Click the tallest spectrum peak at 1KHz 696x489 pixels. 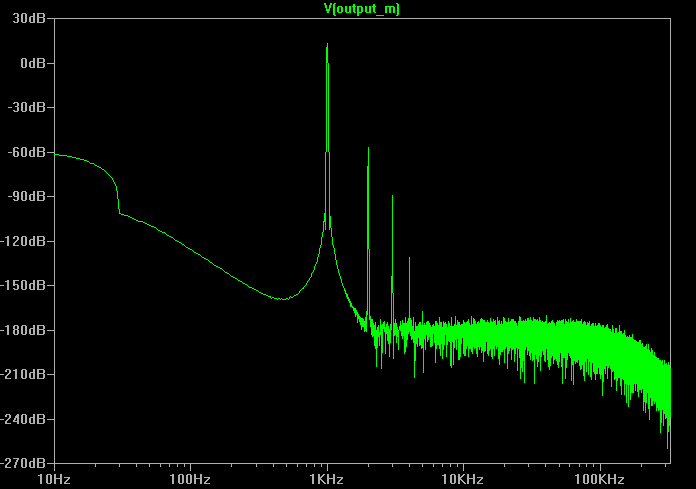(x=327, y=44)
